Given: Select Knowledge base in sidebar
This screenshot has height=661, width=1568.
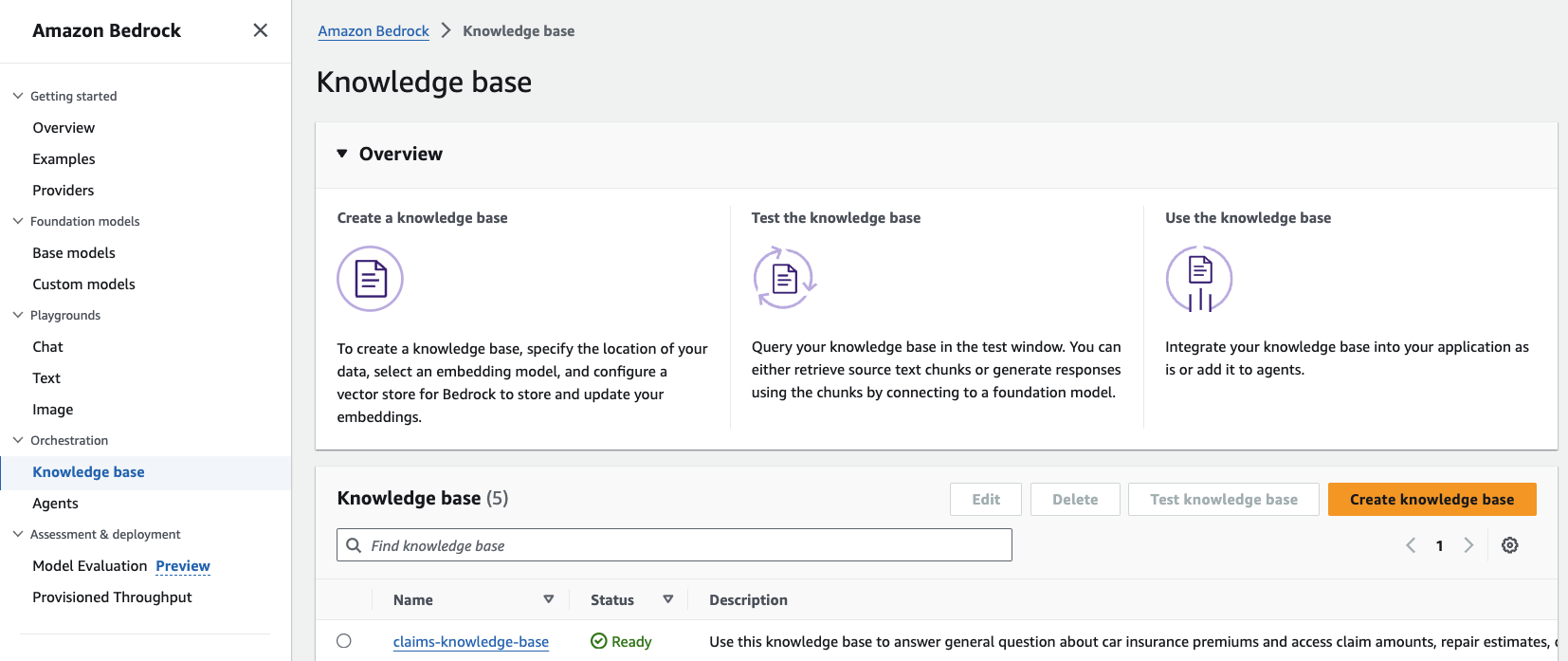Looking at the screenshot, I should point(88,471).
